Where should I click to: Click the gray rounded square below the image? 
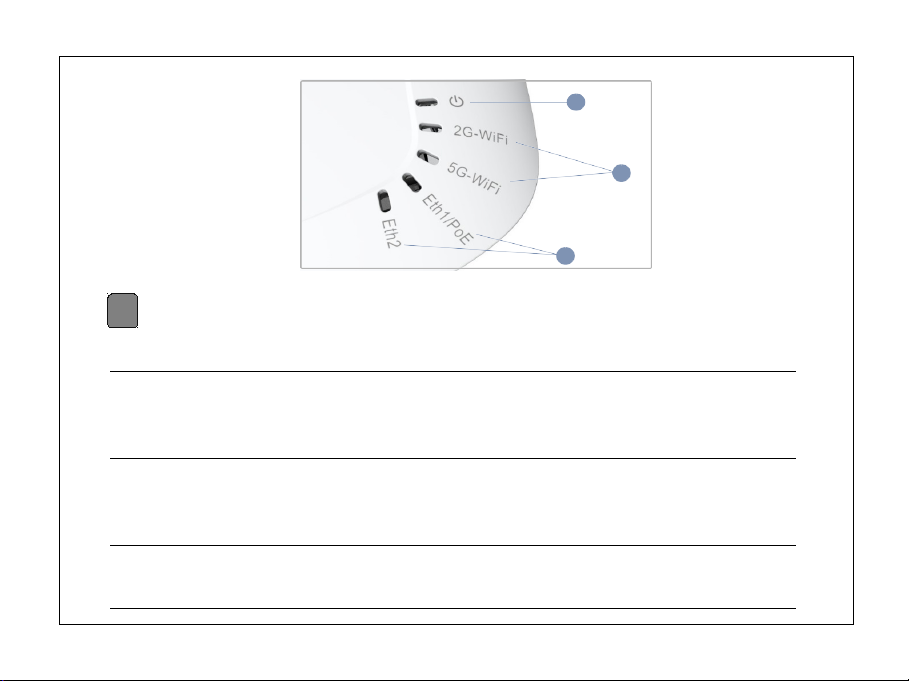[122, 311]
